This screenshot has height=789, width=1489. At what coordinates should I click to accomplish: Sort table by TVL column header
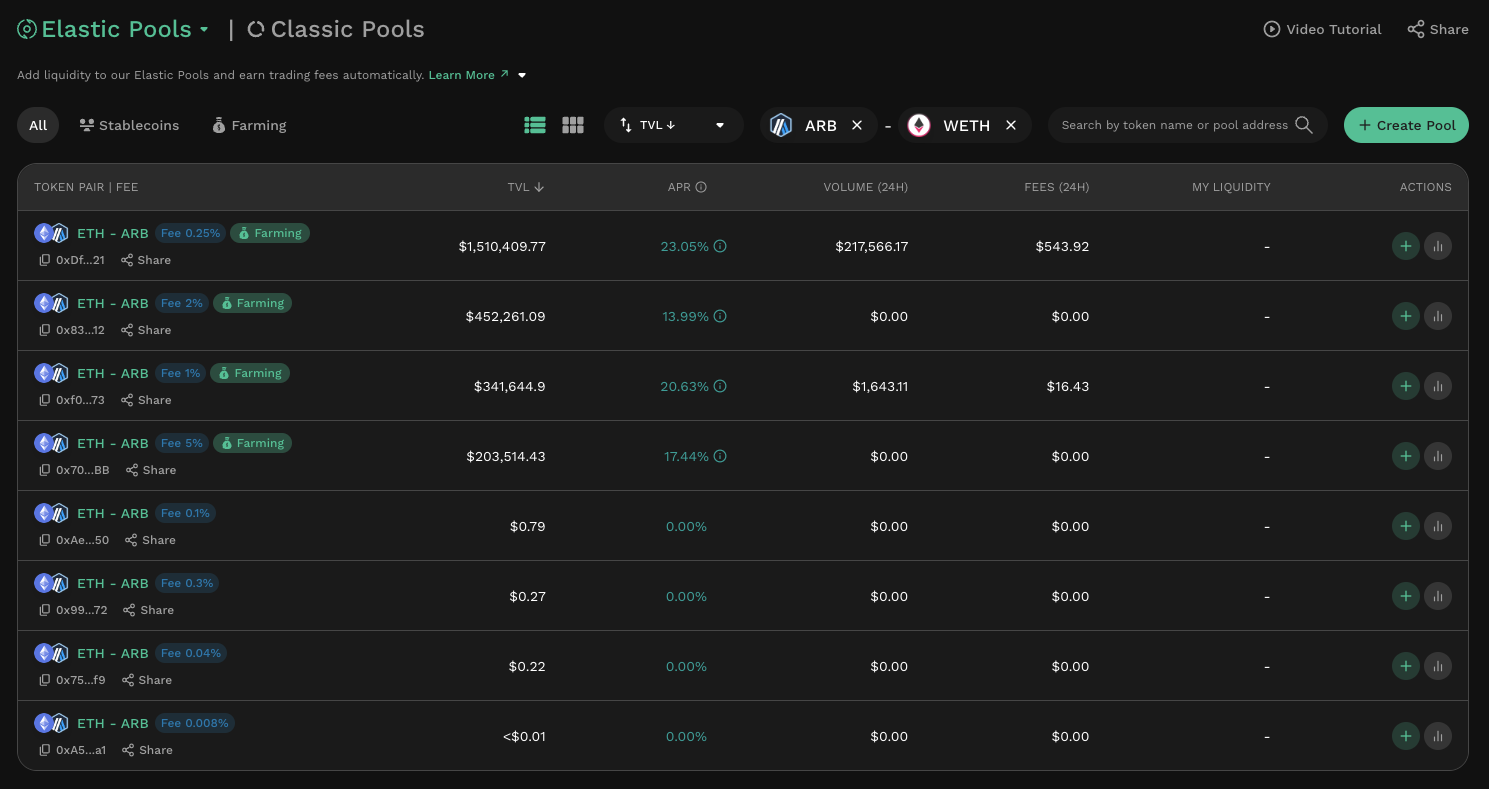(526, 187)
